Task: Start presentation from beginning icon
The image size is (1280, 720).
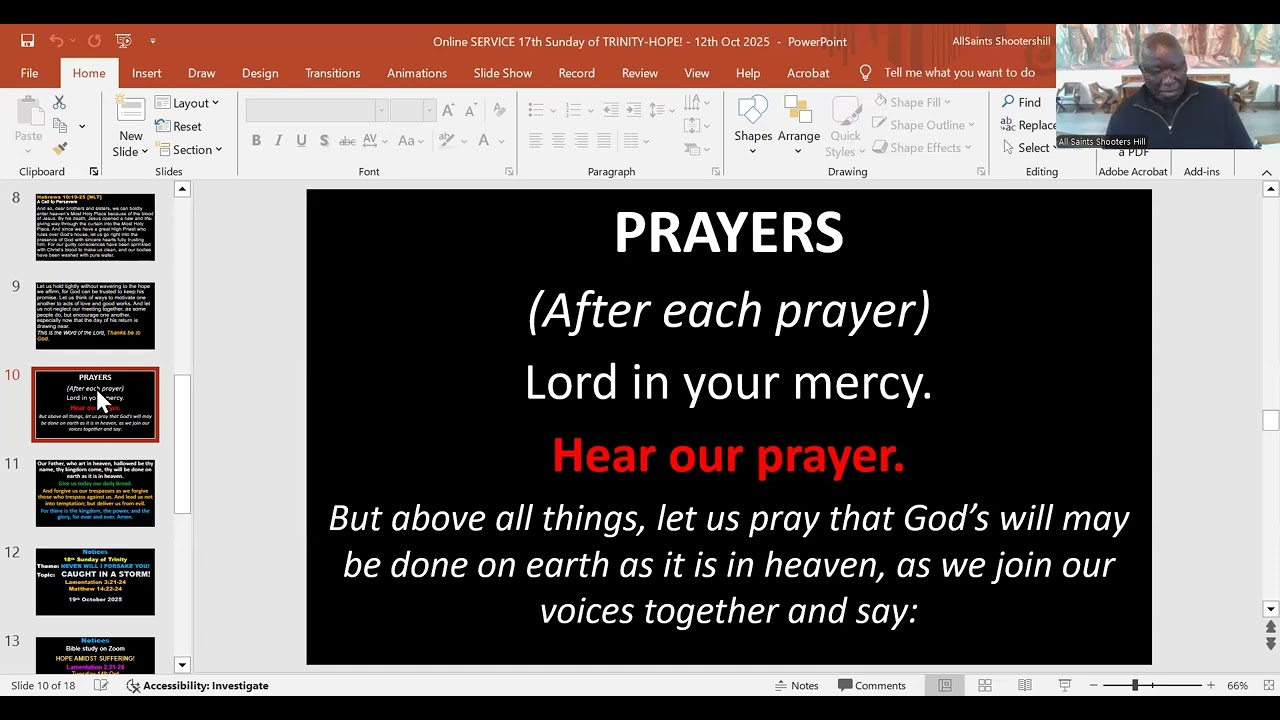Action: 123,41
